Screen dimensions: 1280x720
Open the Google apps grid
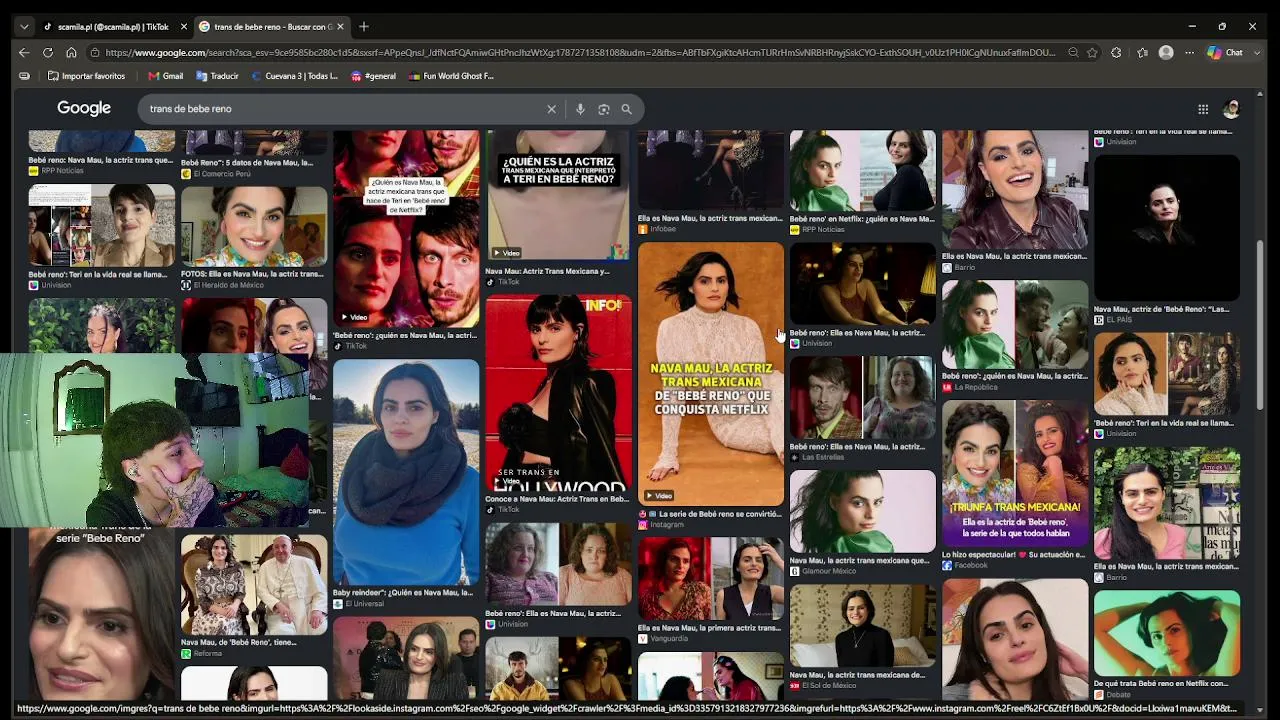point(1203,109)
